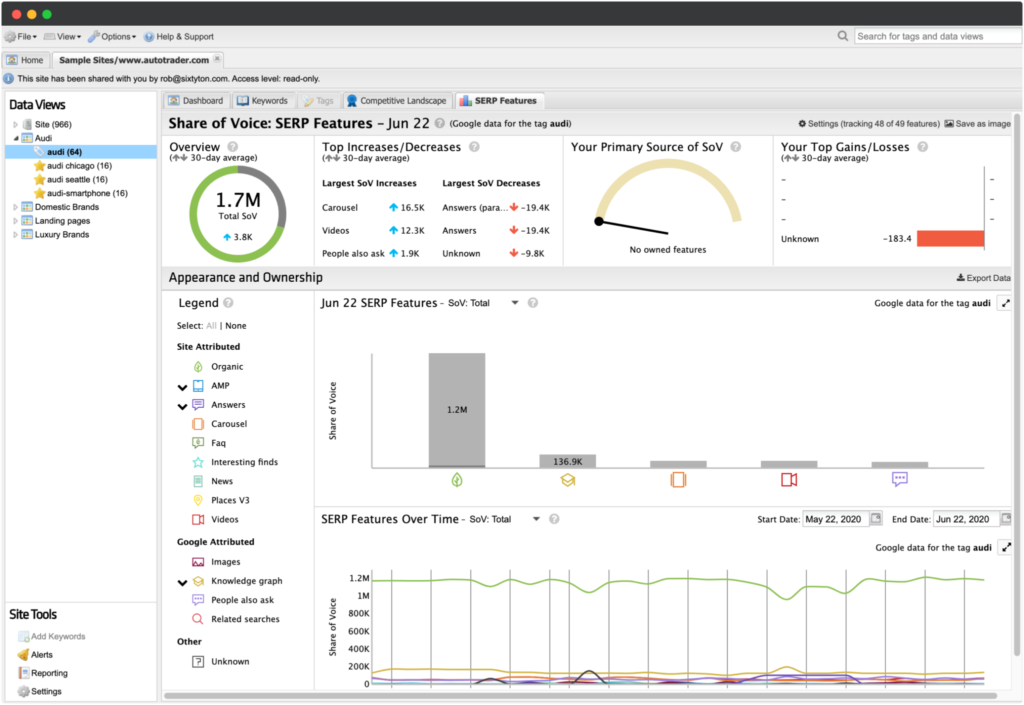This screenshot has width=1024, height=705.
Task: Expand the Luxury Brands tree node
Action: click(x=16, y=234)
